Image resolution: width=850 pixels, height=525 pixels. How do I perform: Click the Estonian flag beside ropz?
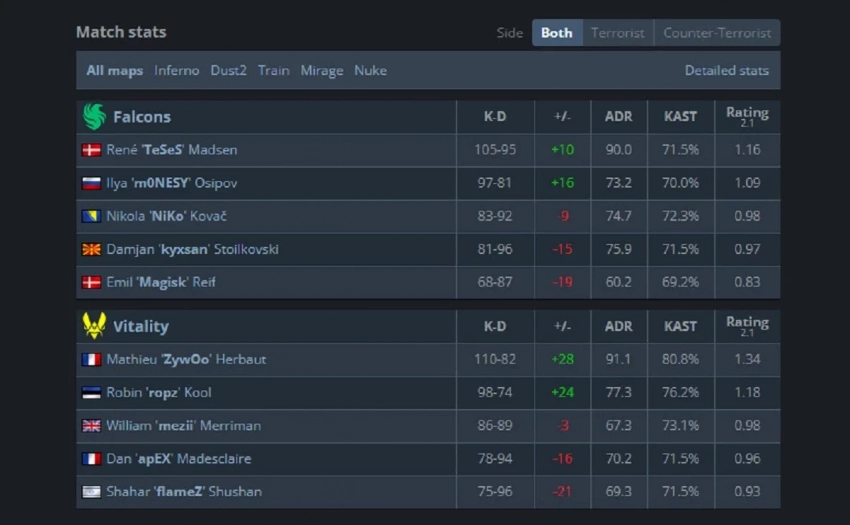pos(92,392)
